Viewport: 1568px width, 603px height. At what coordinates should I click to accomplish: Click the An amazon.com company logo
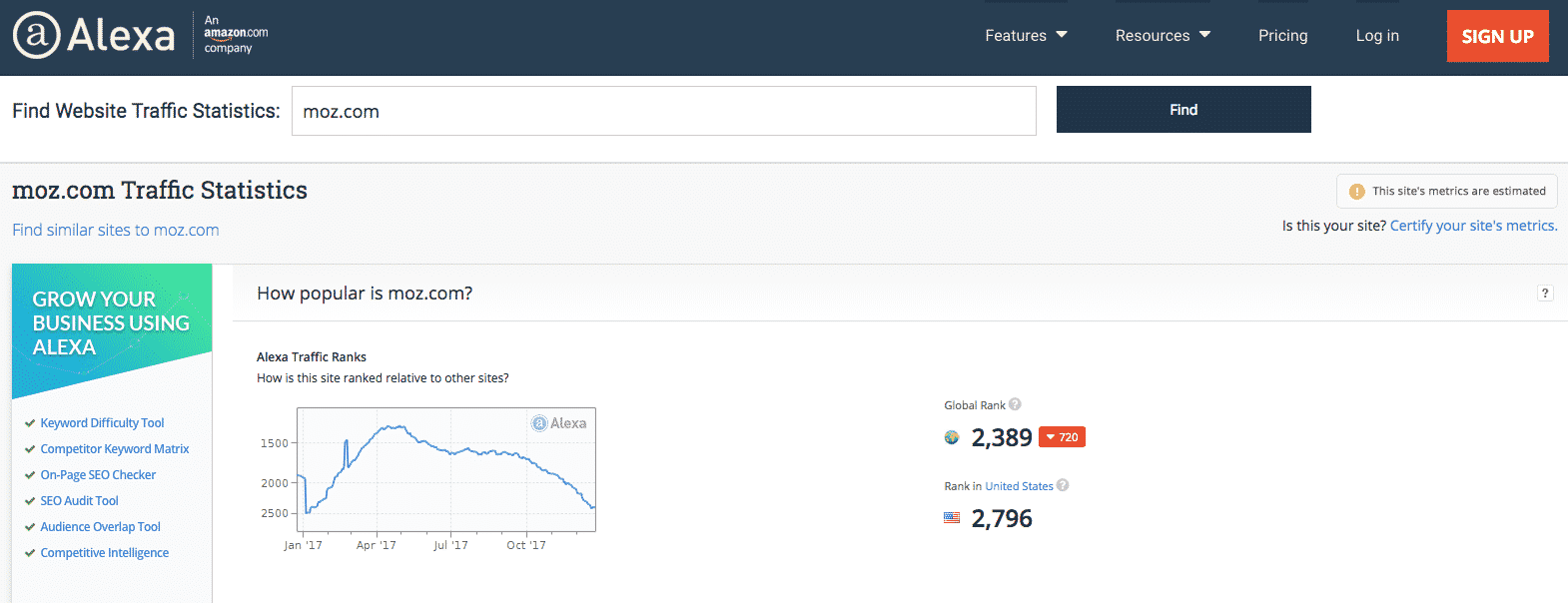coord(236,34)
